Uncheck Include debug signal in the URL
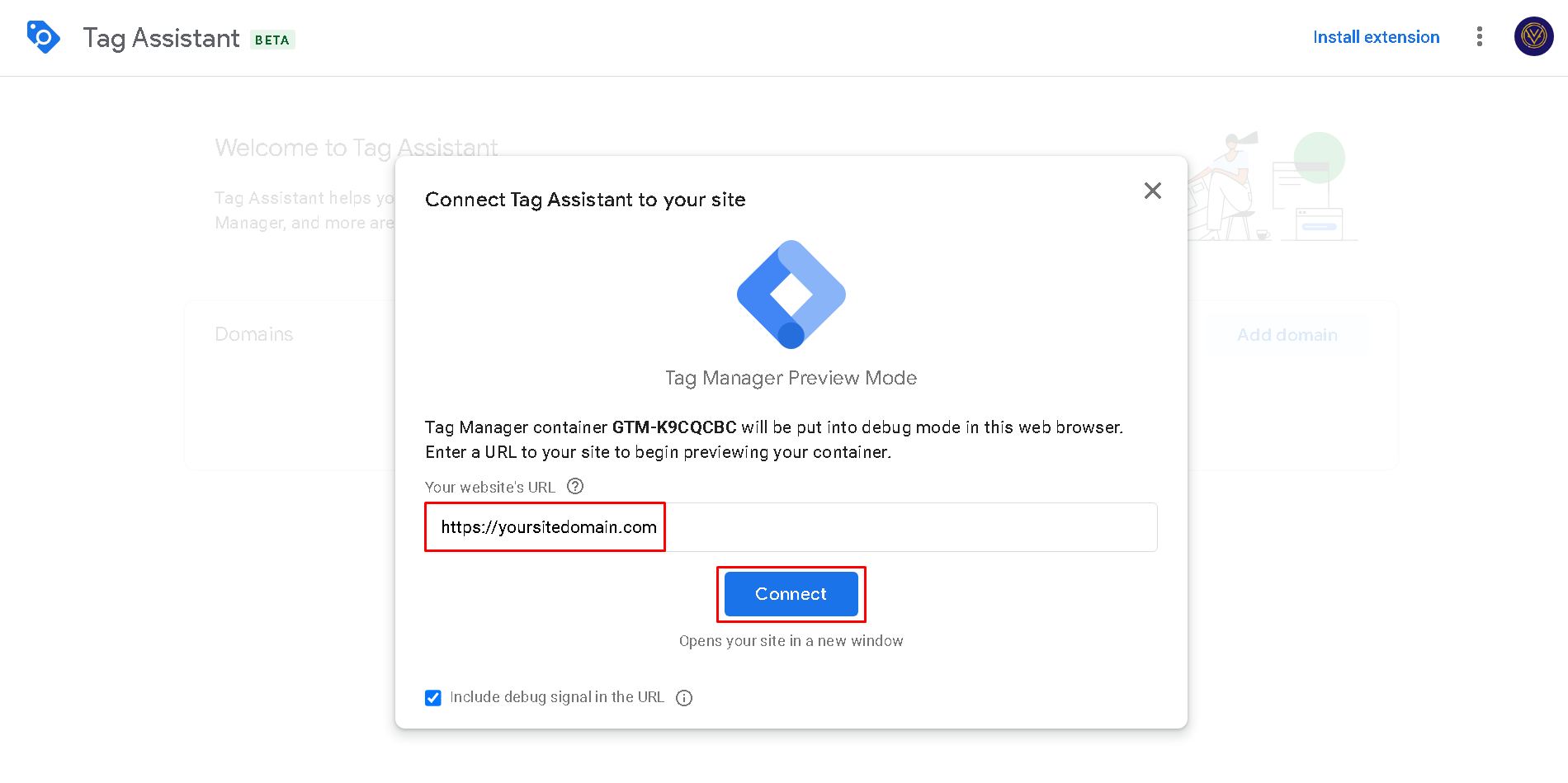The image size is (1568, 783). (x=433, y=698)
